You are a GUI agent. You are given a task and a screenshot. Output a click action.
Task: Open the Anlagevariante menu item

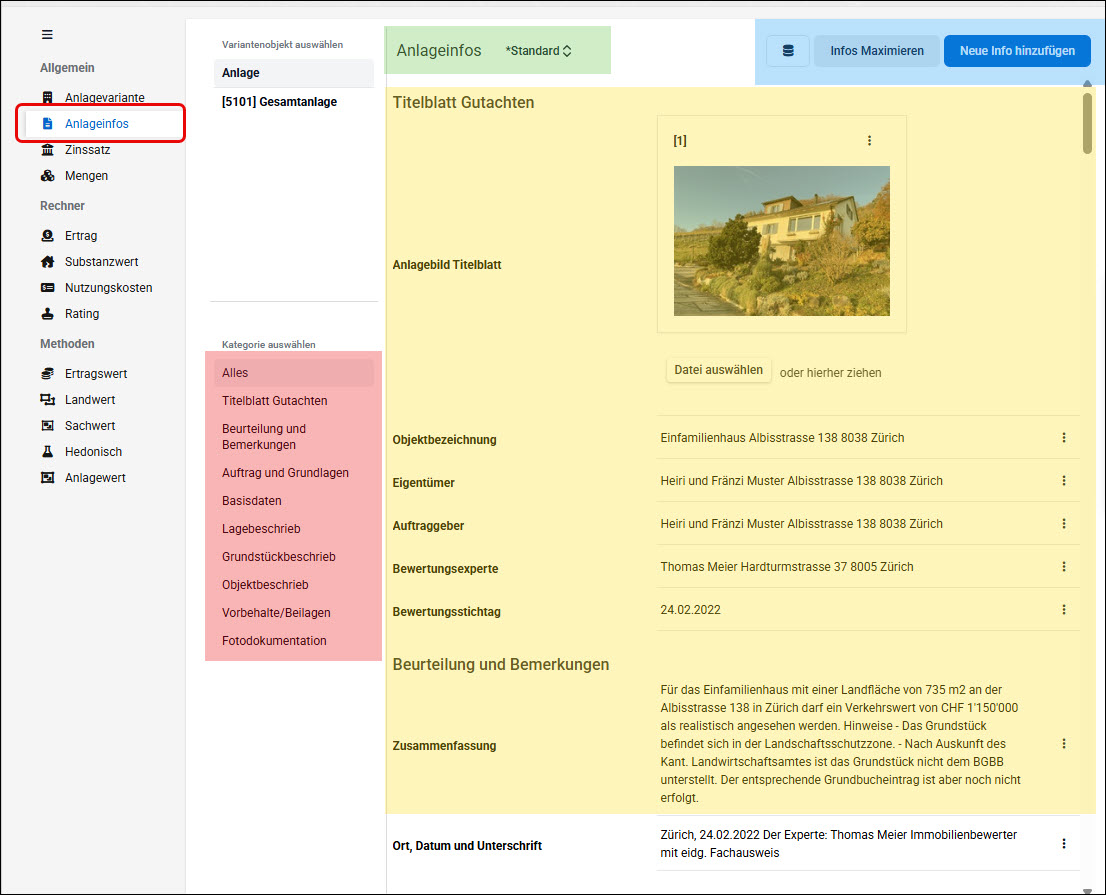(104, 97)
